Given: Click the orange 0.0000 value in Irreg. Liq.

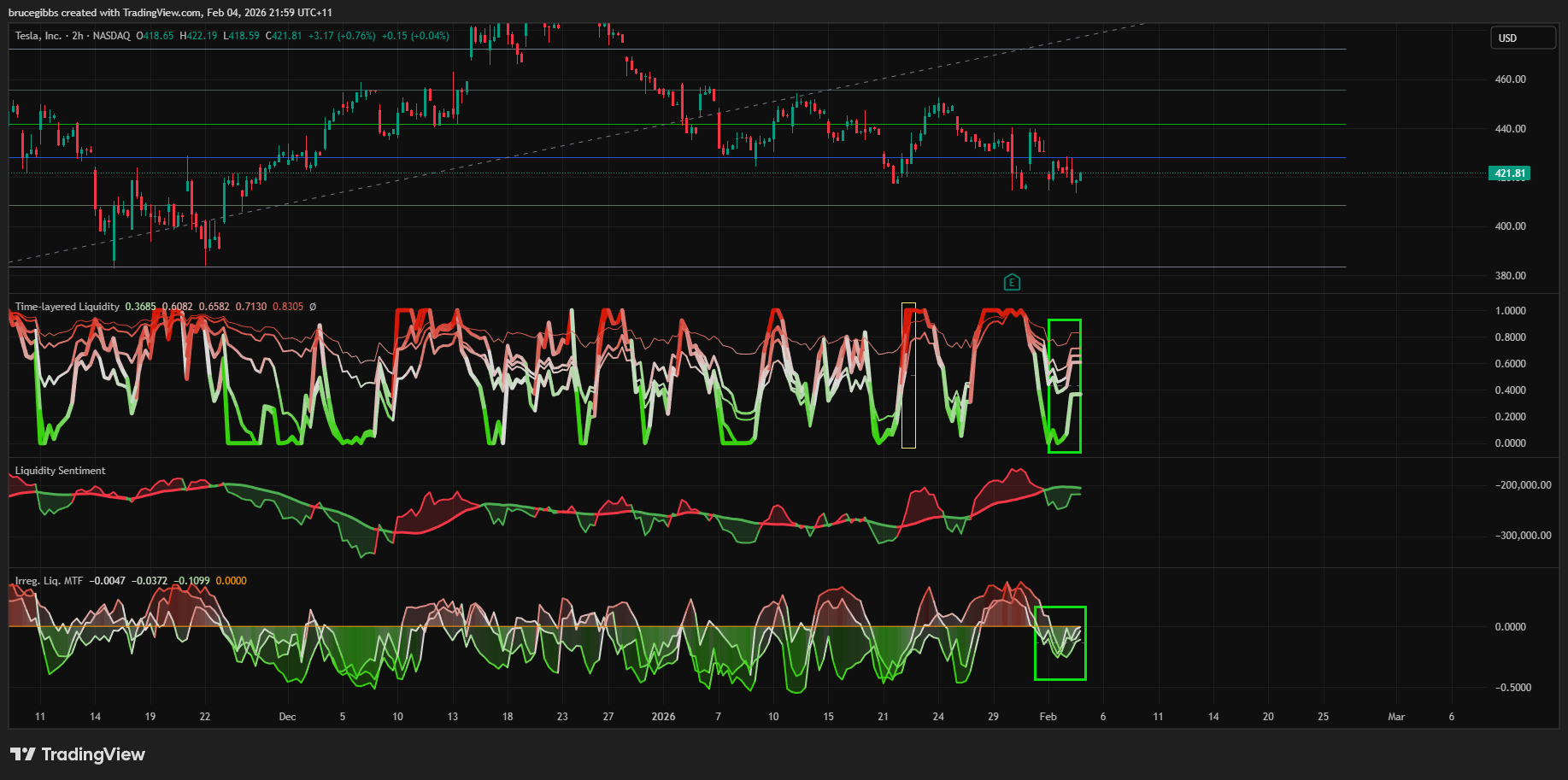Looking at the screenshot, I should 231,581.
